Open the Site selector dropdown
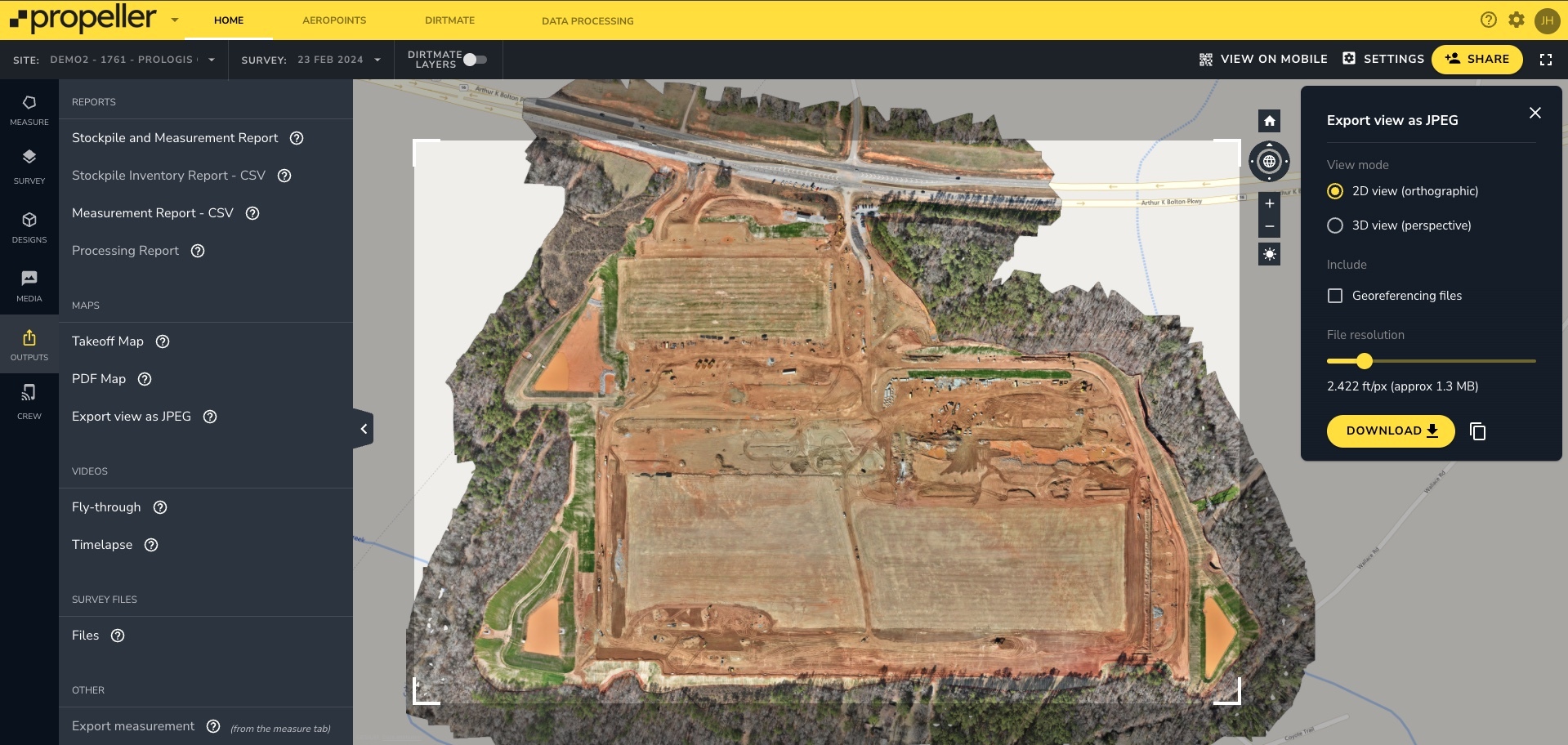 [212, 59]
